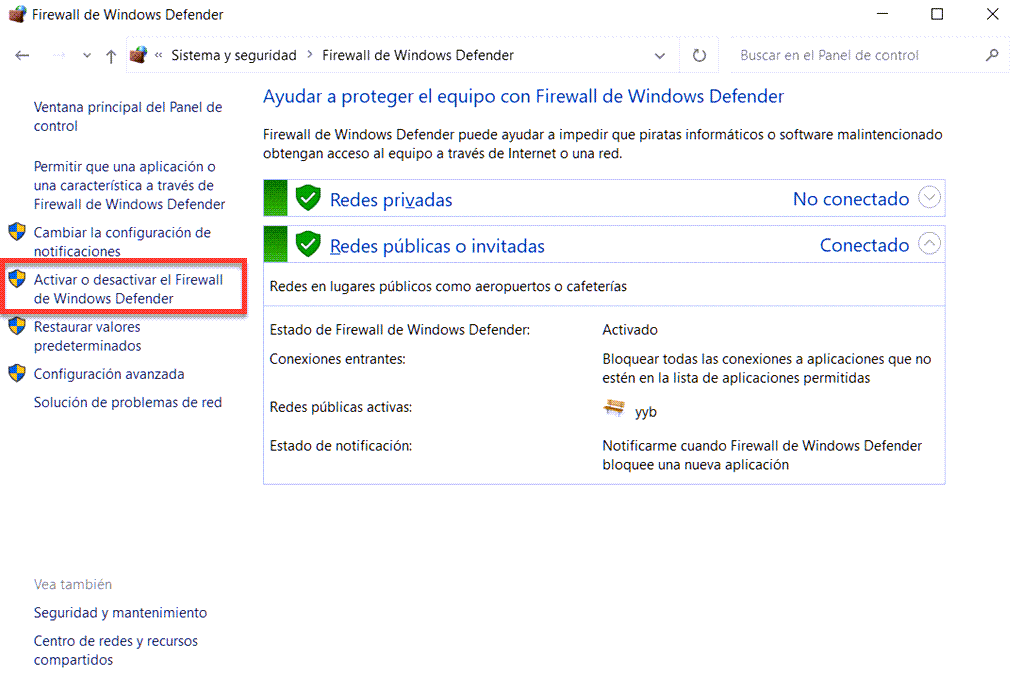Minimize the Firewall window
The width and height of the screenshot is (1022, 692).
[x=883, y=14]
